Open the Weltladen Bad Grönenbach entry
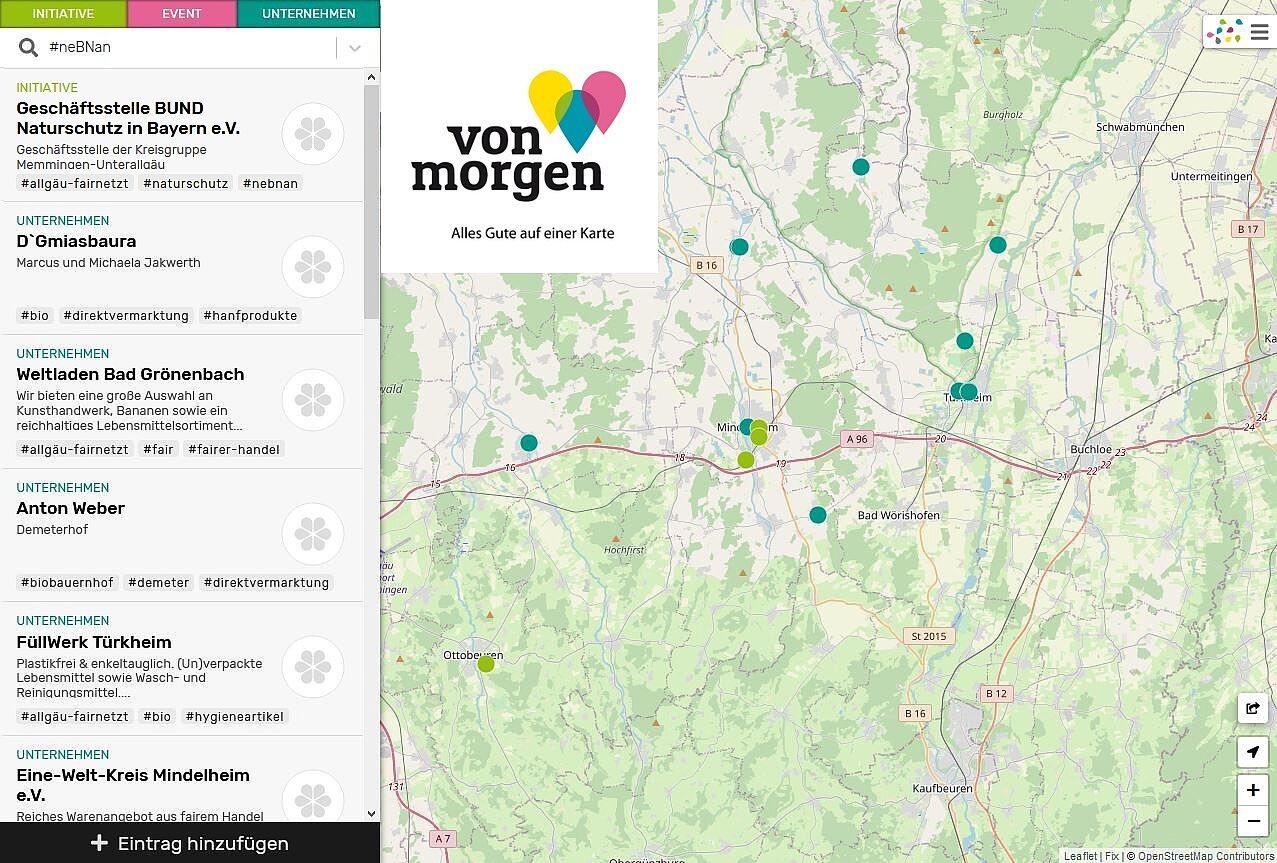 pyautogui.click(x=130, y=375)
